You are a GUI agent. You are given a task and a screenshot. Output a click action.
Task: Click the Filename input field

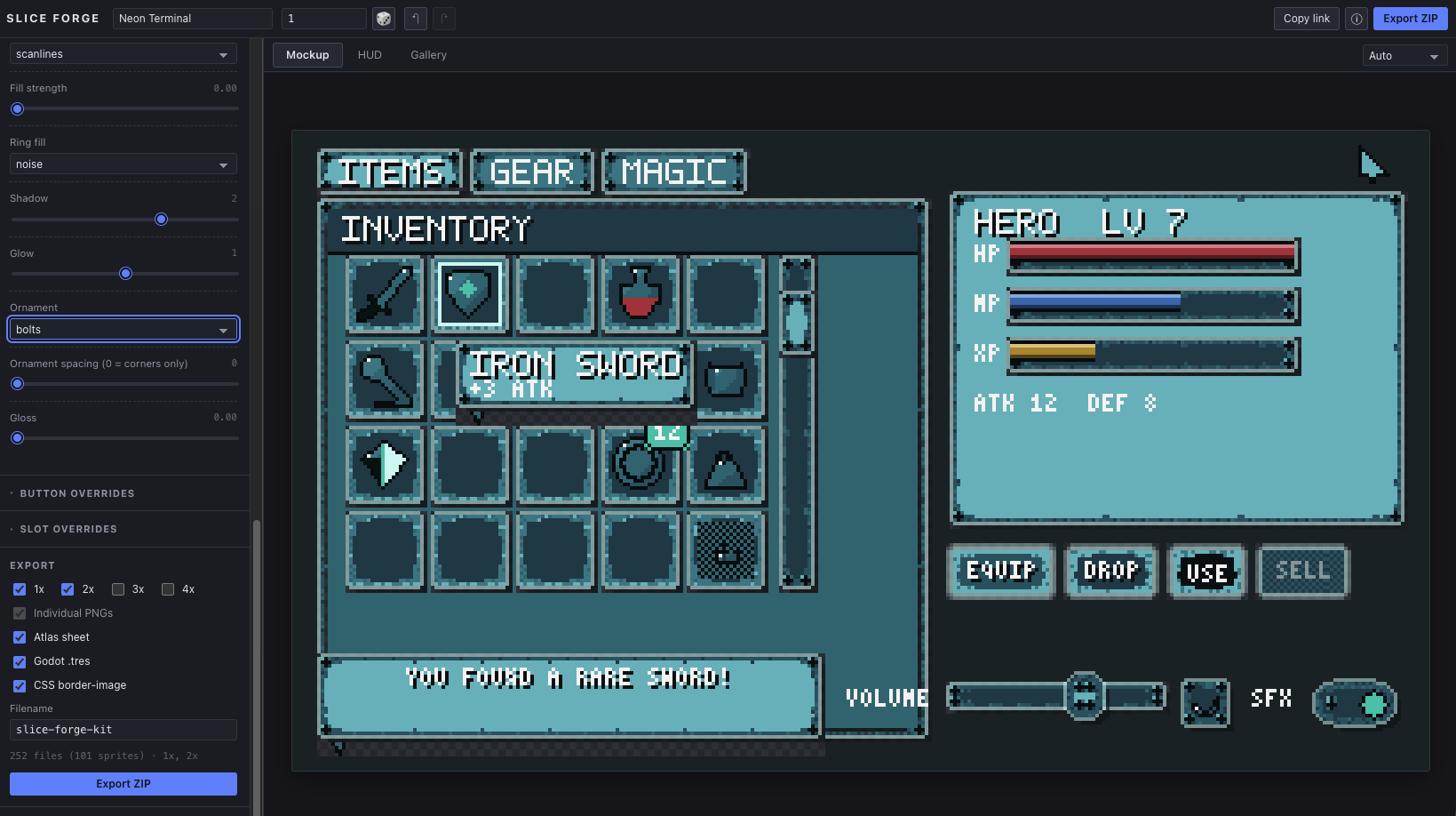coord(123,730)
